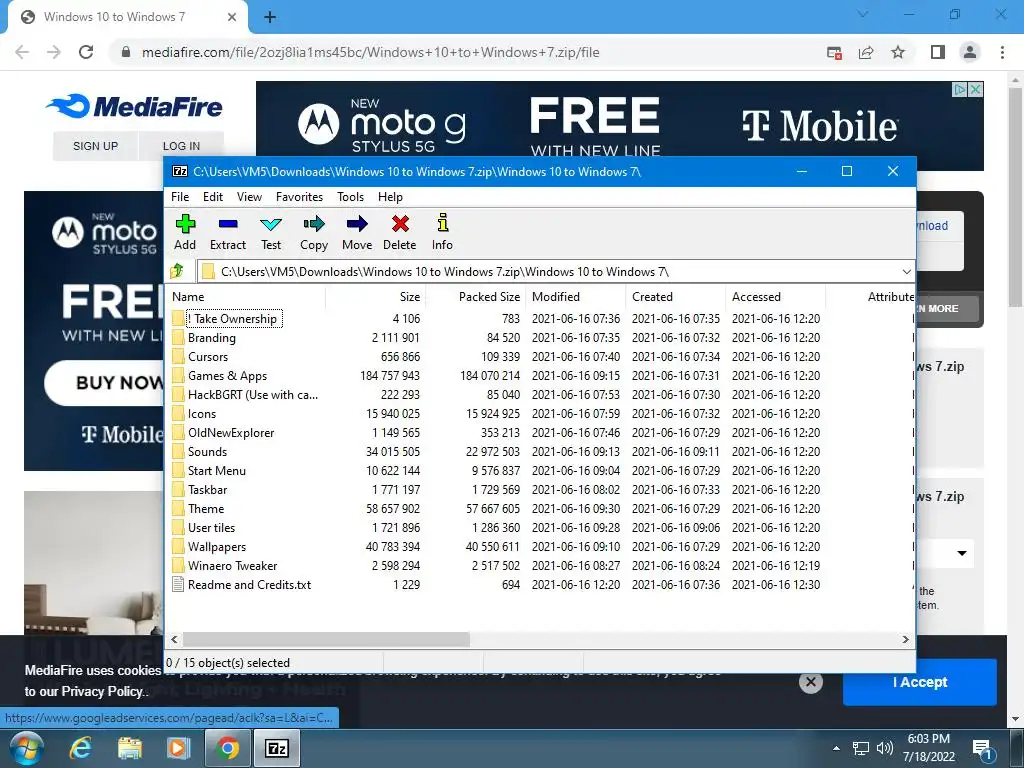
Task: Open Internet Explorer from the taskbar
Action: pyautogui.click(x=80, y=748)
